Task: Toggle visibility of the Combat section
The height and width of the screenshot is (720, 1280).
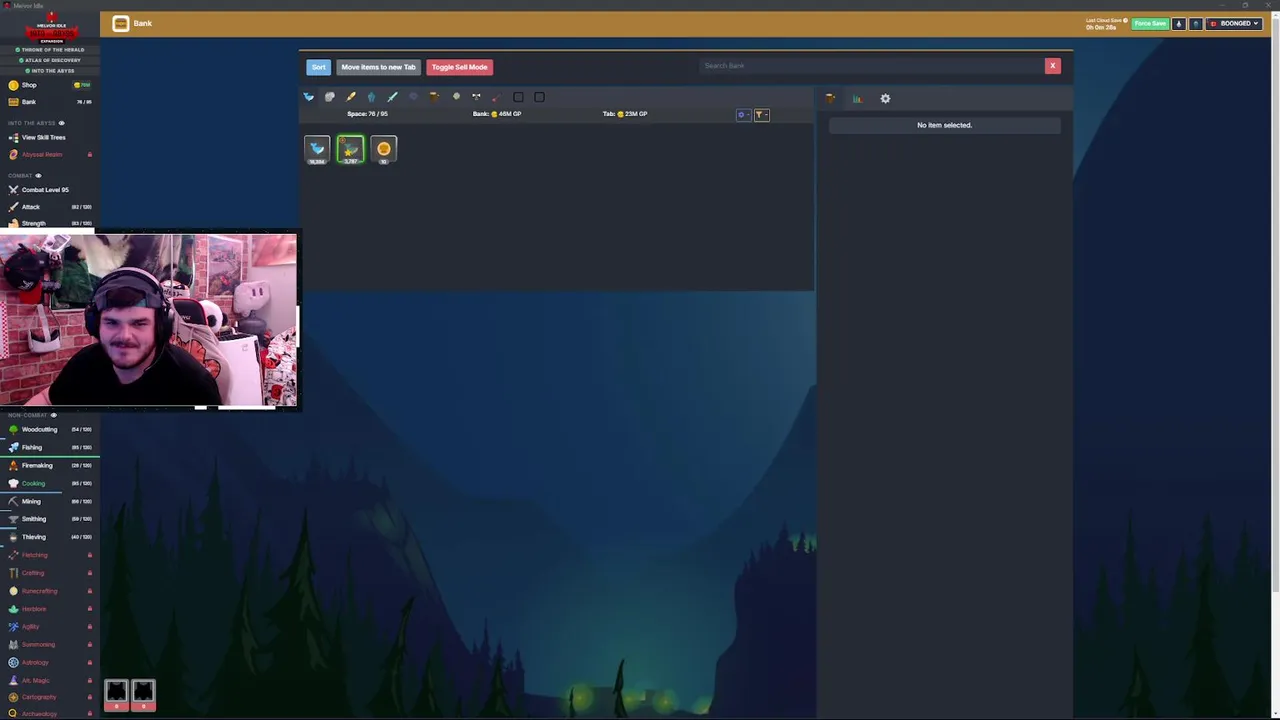Action: click(38, 176)
